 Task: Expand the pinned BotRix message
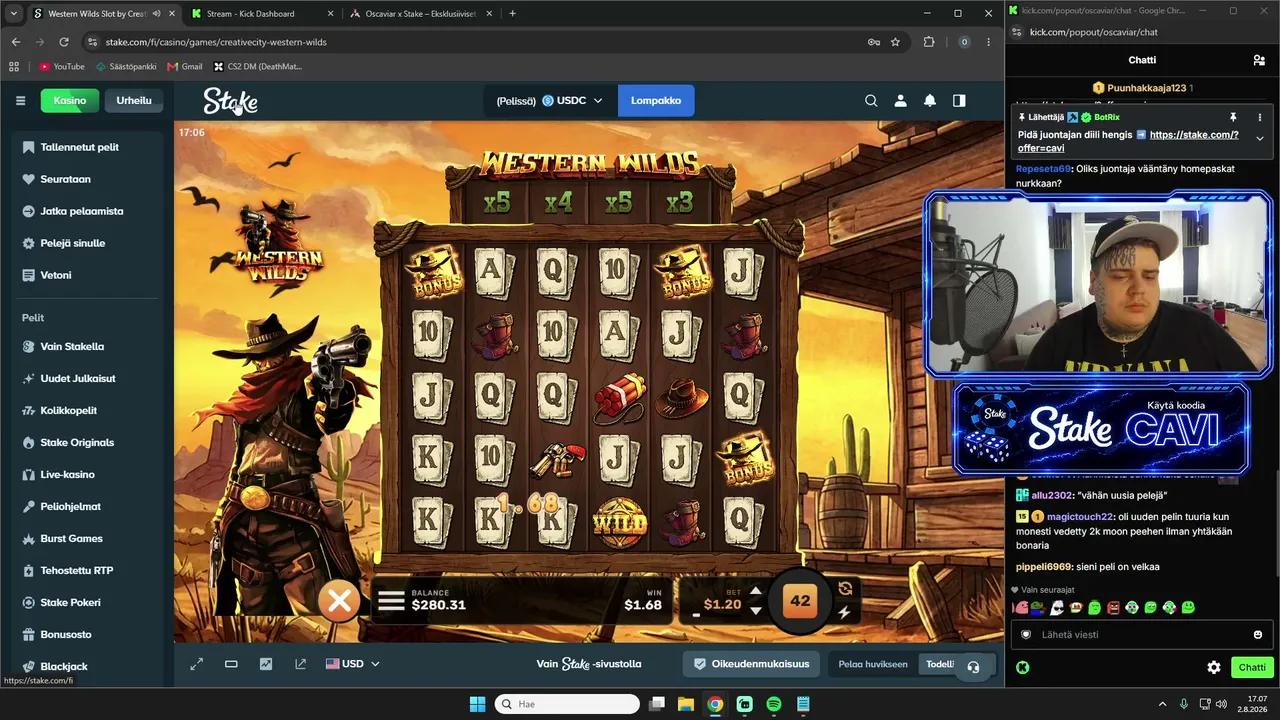tap(1259, 138)
